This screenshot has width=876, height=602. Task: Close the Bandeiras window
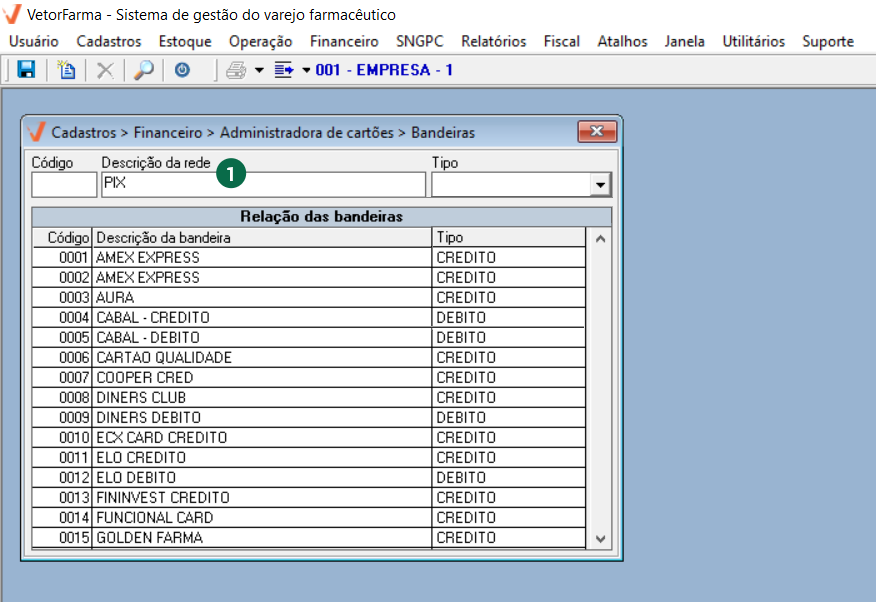coord(597,132)
